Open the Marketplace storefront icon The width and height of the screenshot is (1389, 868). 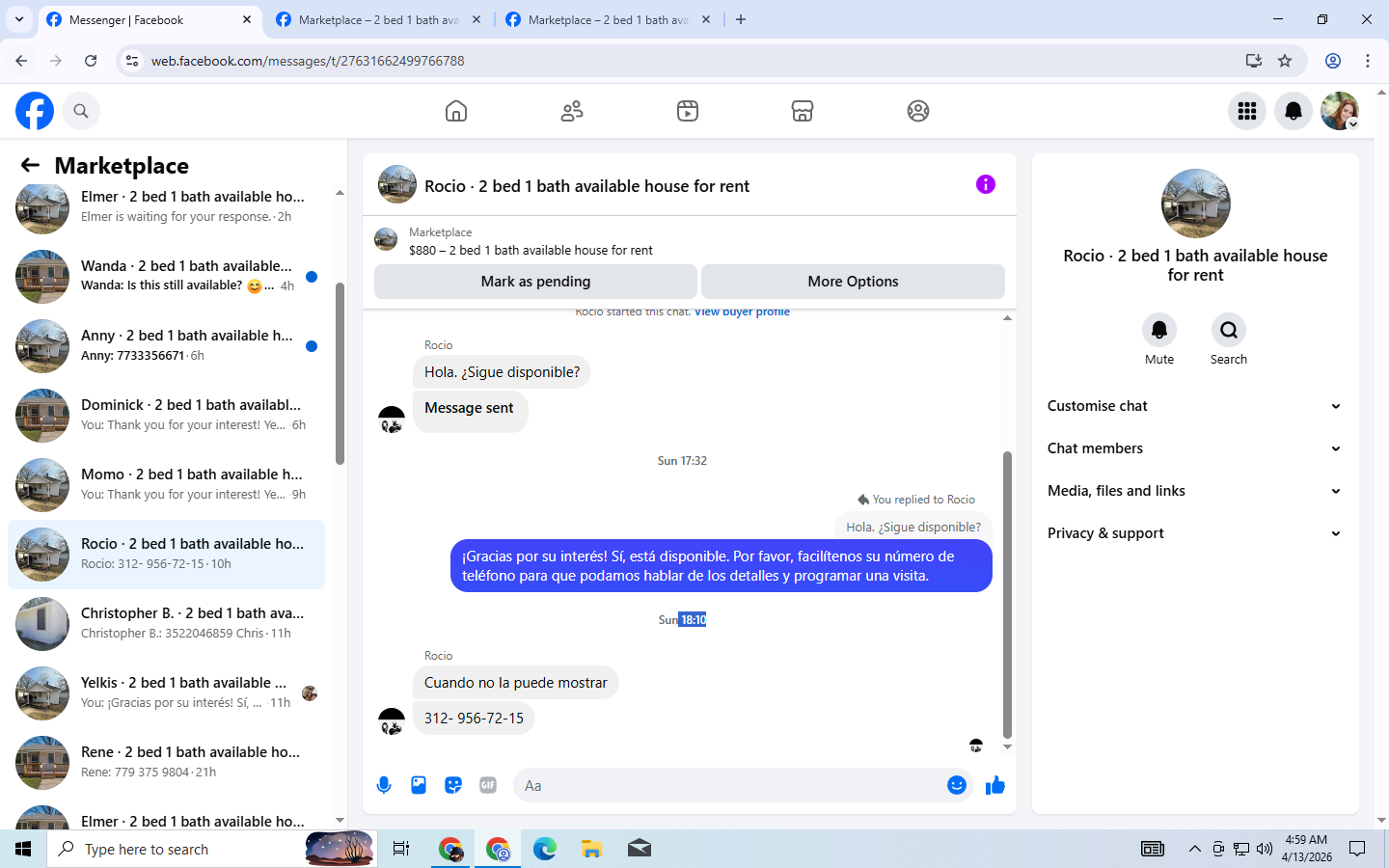click(803, 111)
